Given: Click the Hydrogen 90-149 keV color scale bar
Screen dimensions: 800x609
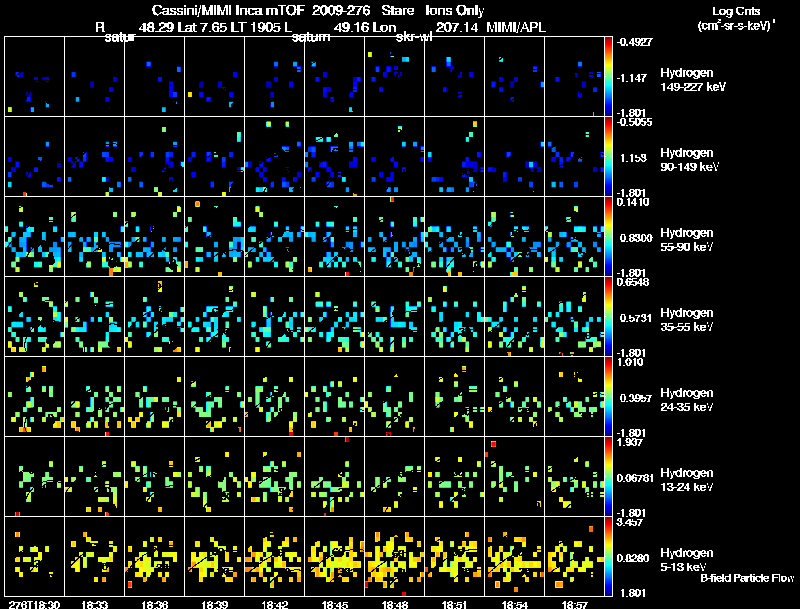Looking at the screenshot, I should pyautogui.click(x=608, y=157).
